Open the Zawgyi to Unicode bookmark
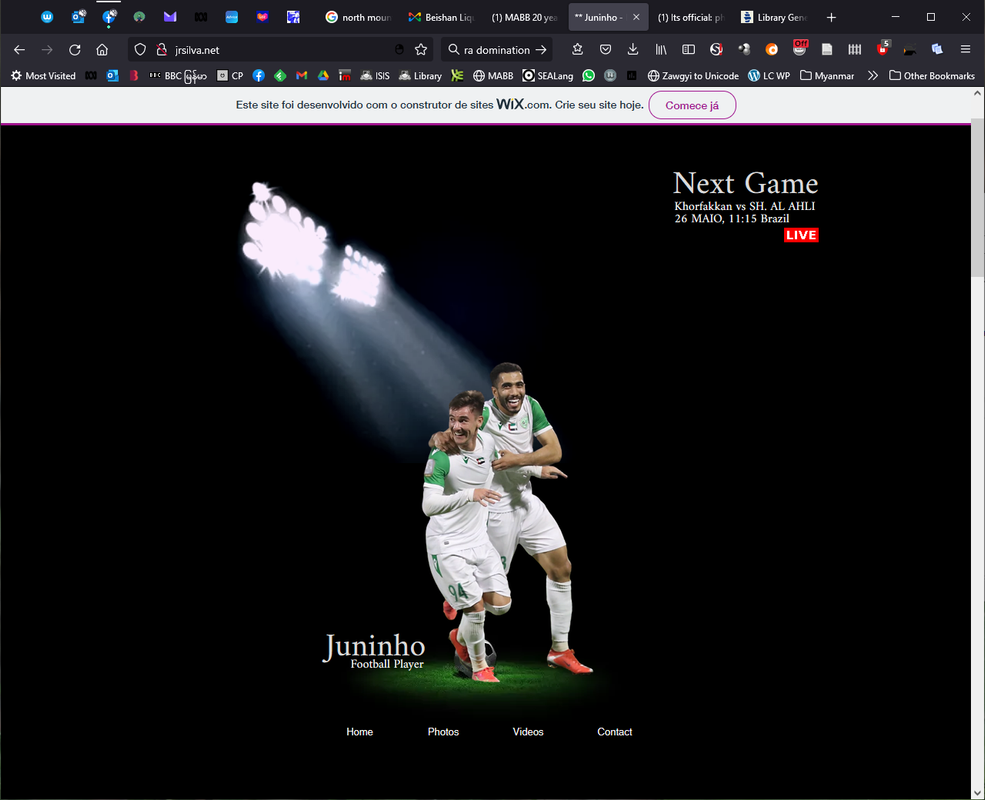985x800 pixels. (x=693, y=75)
